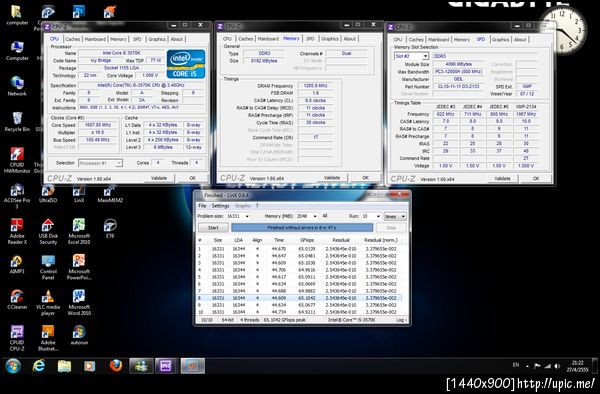
Task: Click Validate in the left CPU-Z window
Action: click(159, 178)
